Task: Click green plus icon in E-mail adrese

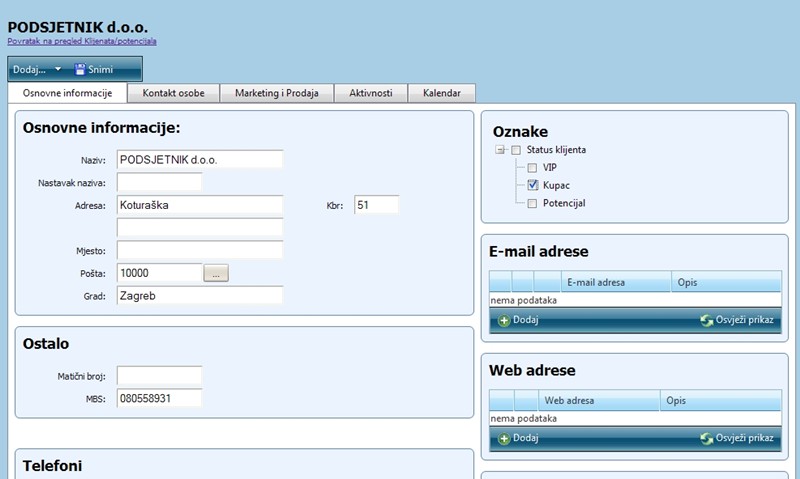Action: pos(504,320)
